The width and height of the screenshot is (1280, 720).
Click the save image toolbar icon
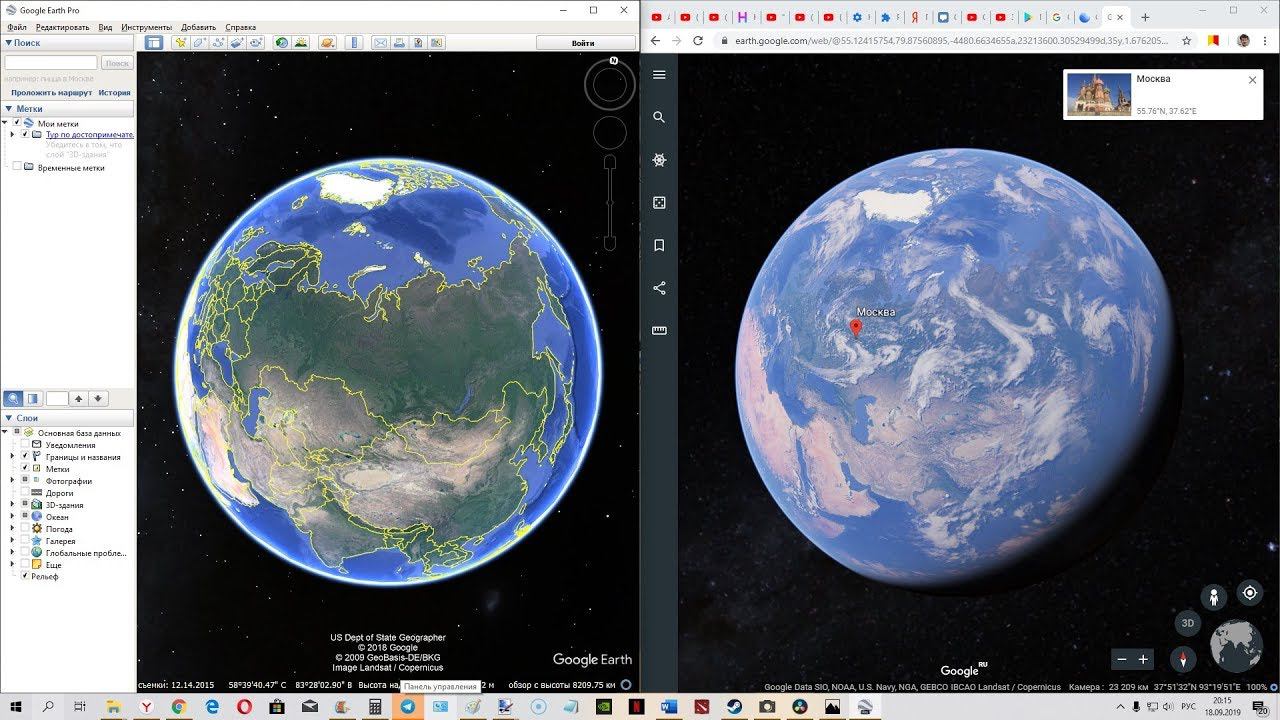pyautogui.click(x=417, y=43)
